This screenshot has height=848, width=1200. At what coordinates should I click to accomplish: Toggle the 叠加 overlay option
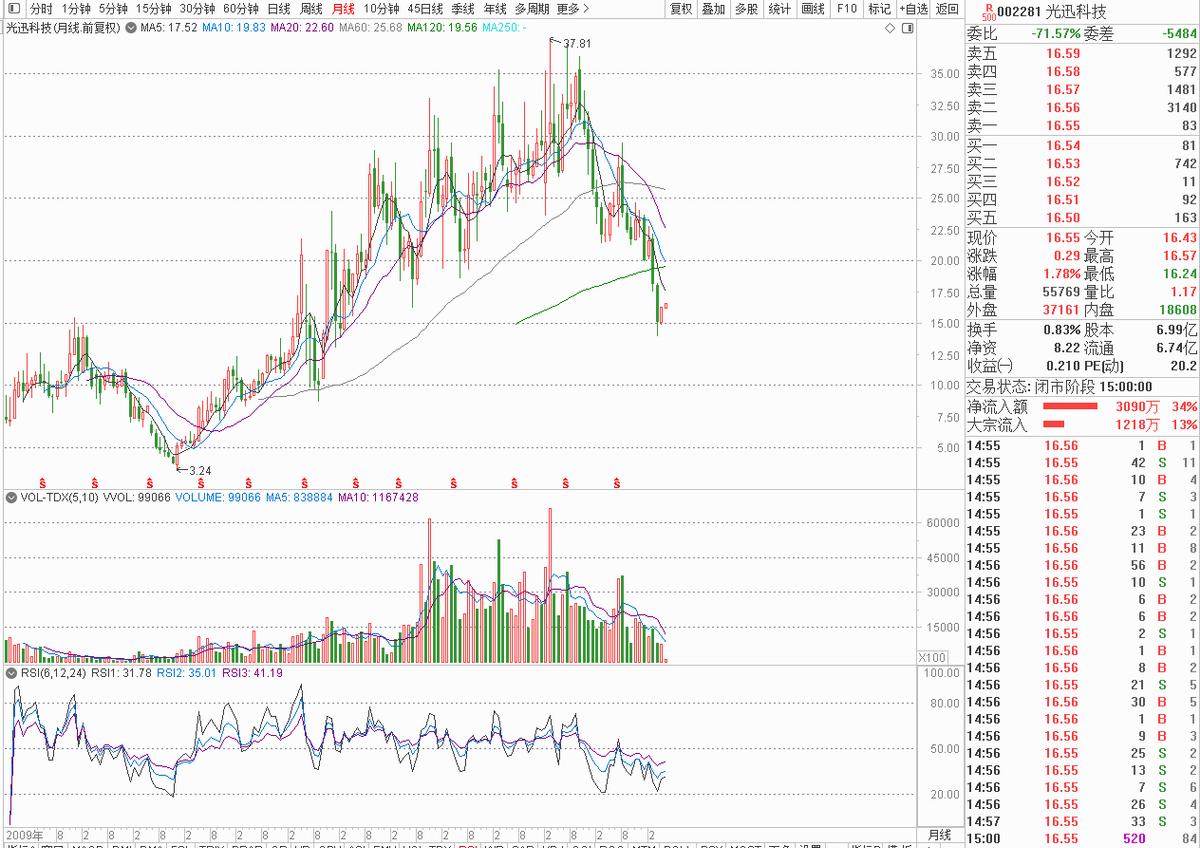(x=713, y=9)
